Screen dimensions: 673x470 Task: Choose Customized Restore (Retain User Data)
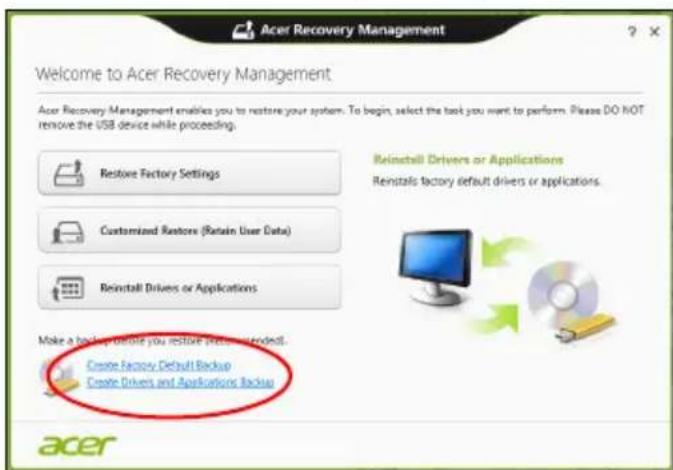pos(189,230)
